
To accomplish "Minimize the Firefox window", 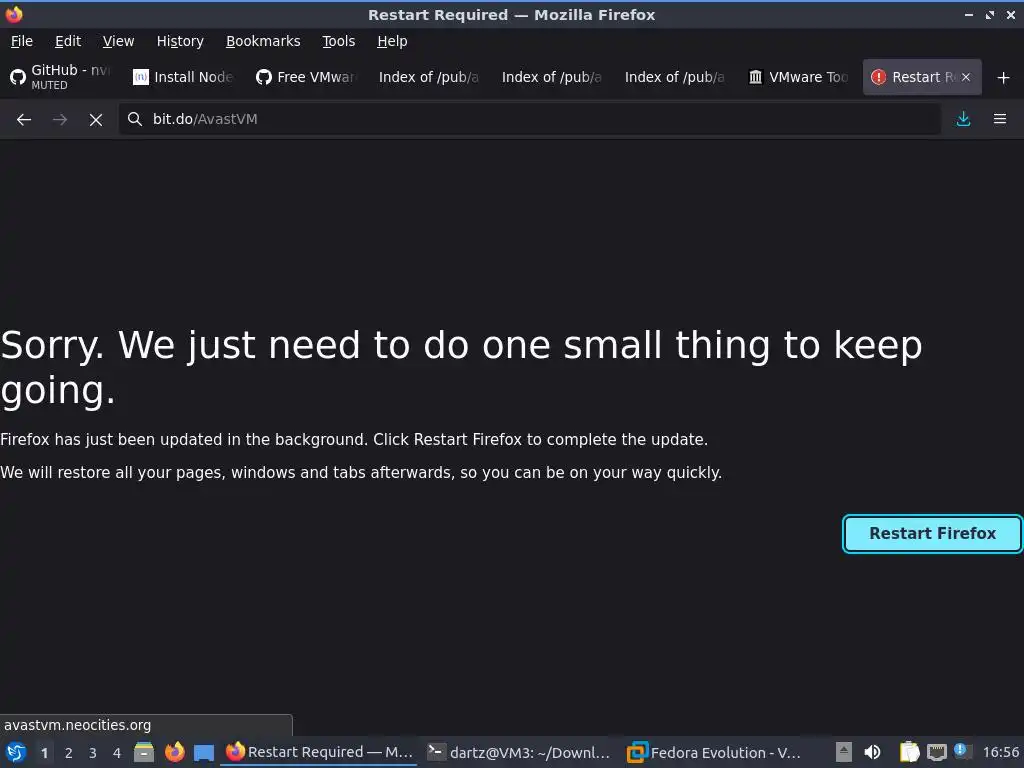I will coord(968,14).
